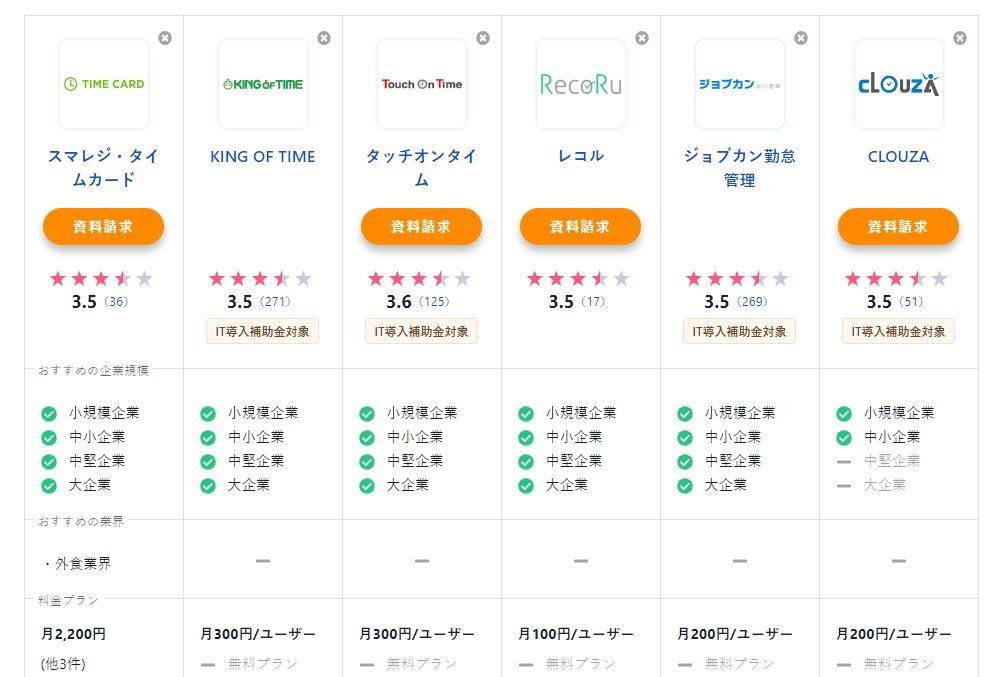
Task: Click the ジョブカン logo image
Action: [x=740, y=84]
